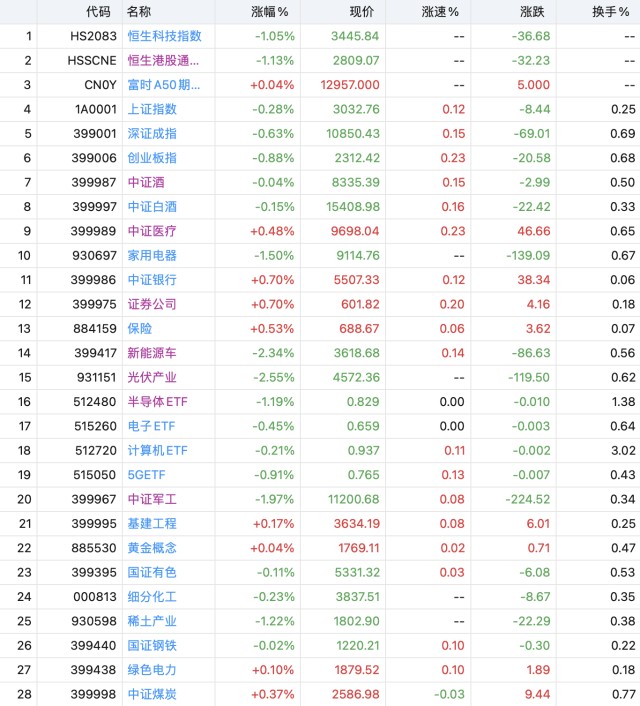Open 富时A50期 futures name
Screen dimensions: 640x706
coord(164,85)
